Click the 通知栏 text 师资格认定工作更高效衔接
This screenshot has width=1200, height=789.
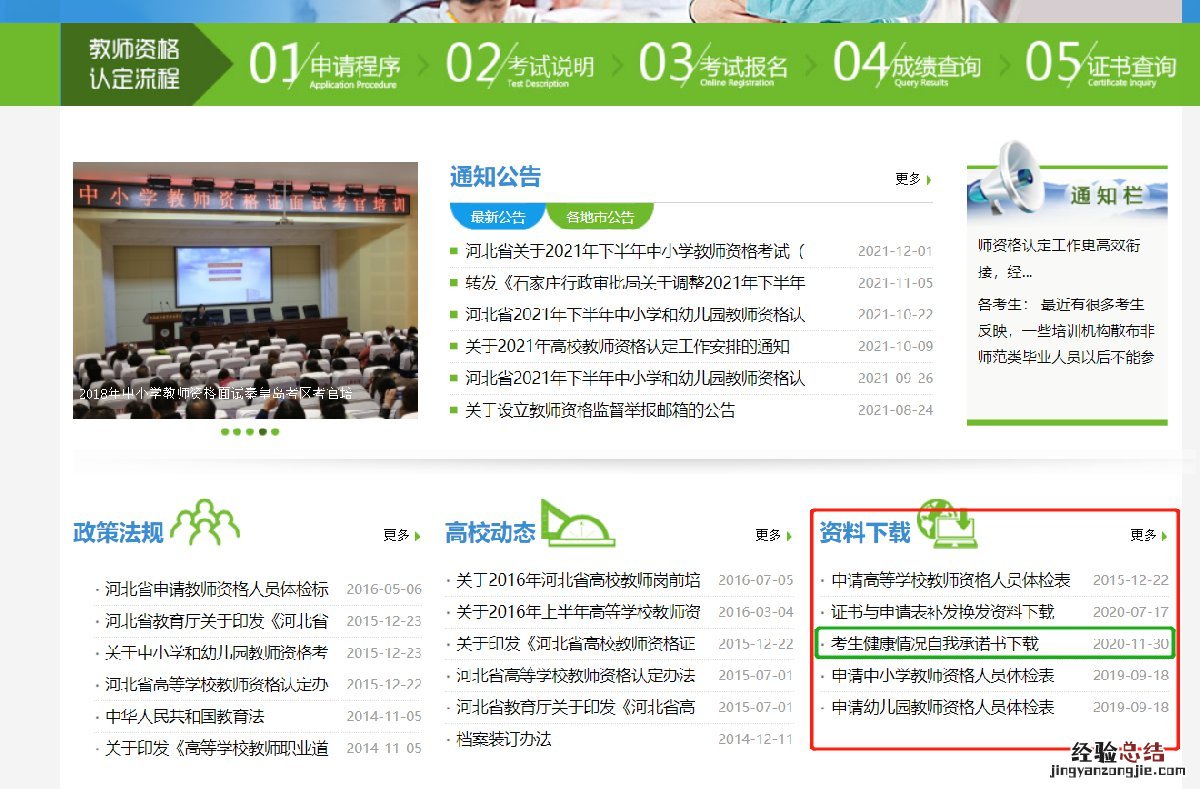coord(1059,258)
